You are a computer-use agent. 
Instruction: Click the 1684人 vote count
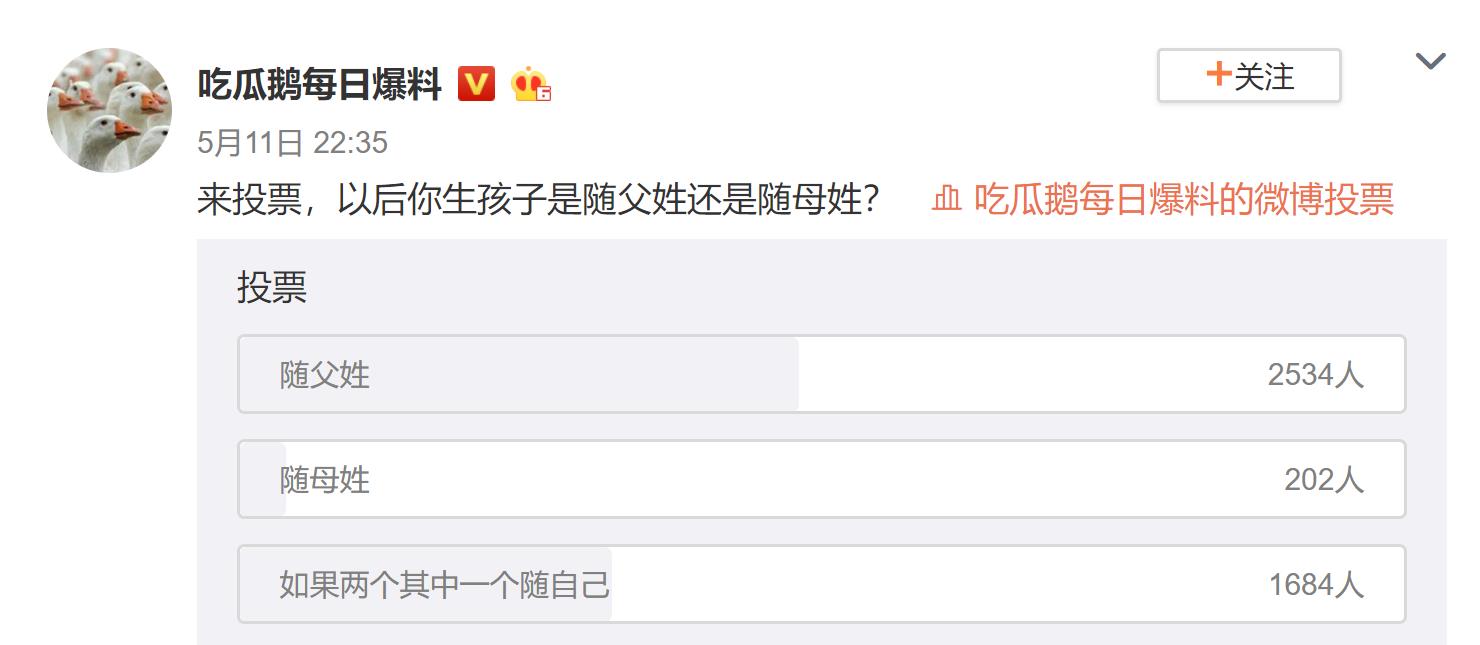1316,584
